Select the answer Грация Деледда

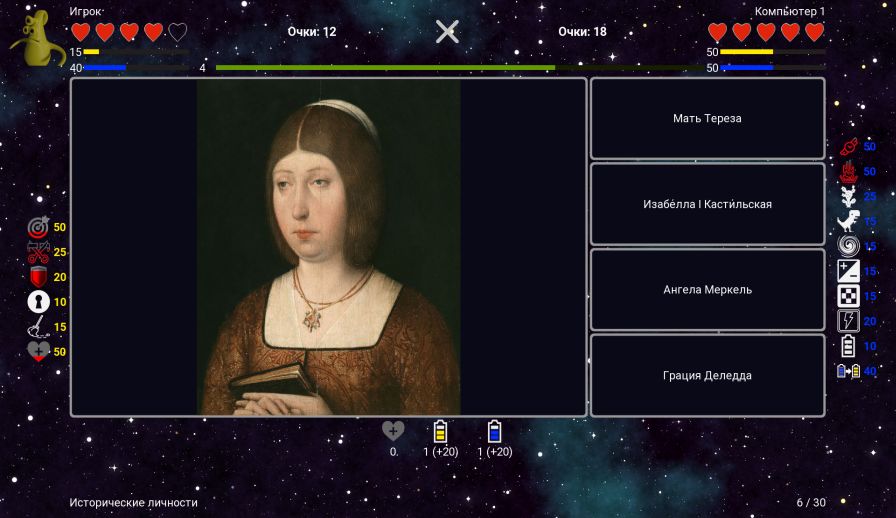click(707, 376)
